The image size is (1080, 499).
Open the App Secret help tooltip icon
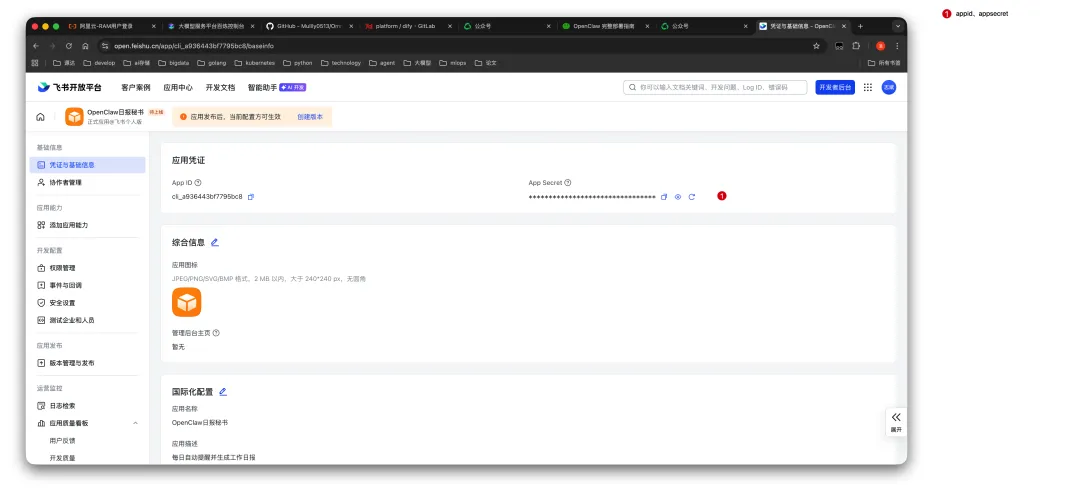coord(568,183)
